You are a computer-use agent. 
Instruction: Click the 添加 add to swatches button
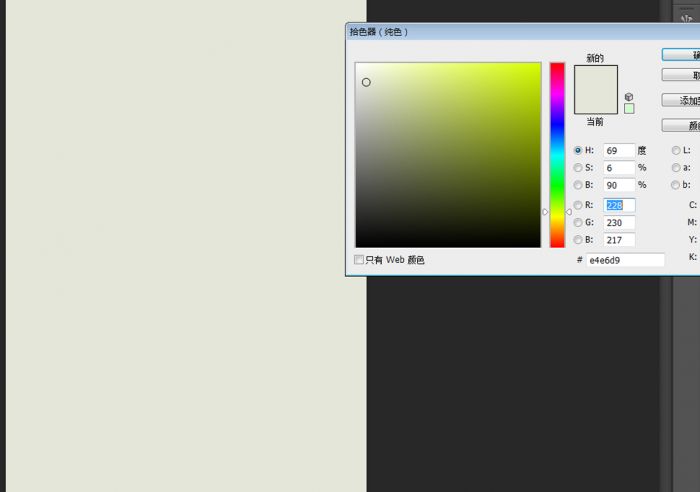coord(681,100)
